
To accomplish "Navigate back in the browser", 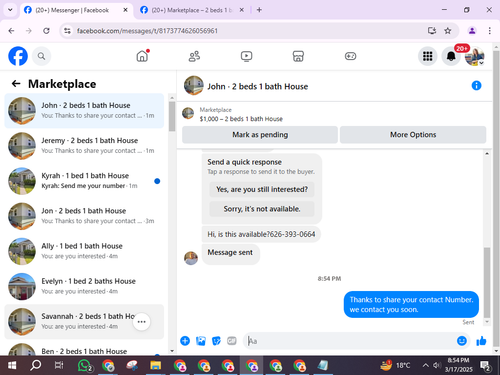I will [11, 31].
